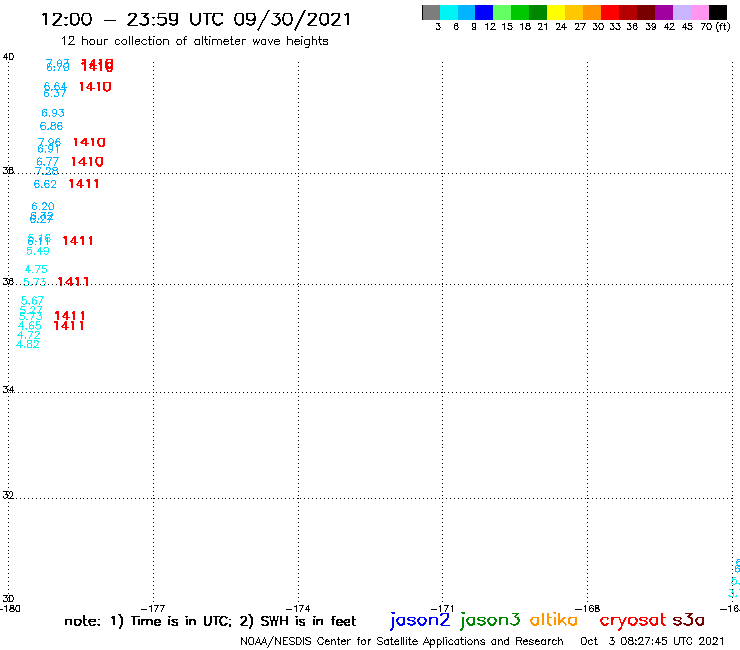Click the red 1410 time beside 6.77
The width and height of the screenshot is (740, 650).
[87, 162]
